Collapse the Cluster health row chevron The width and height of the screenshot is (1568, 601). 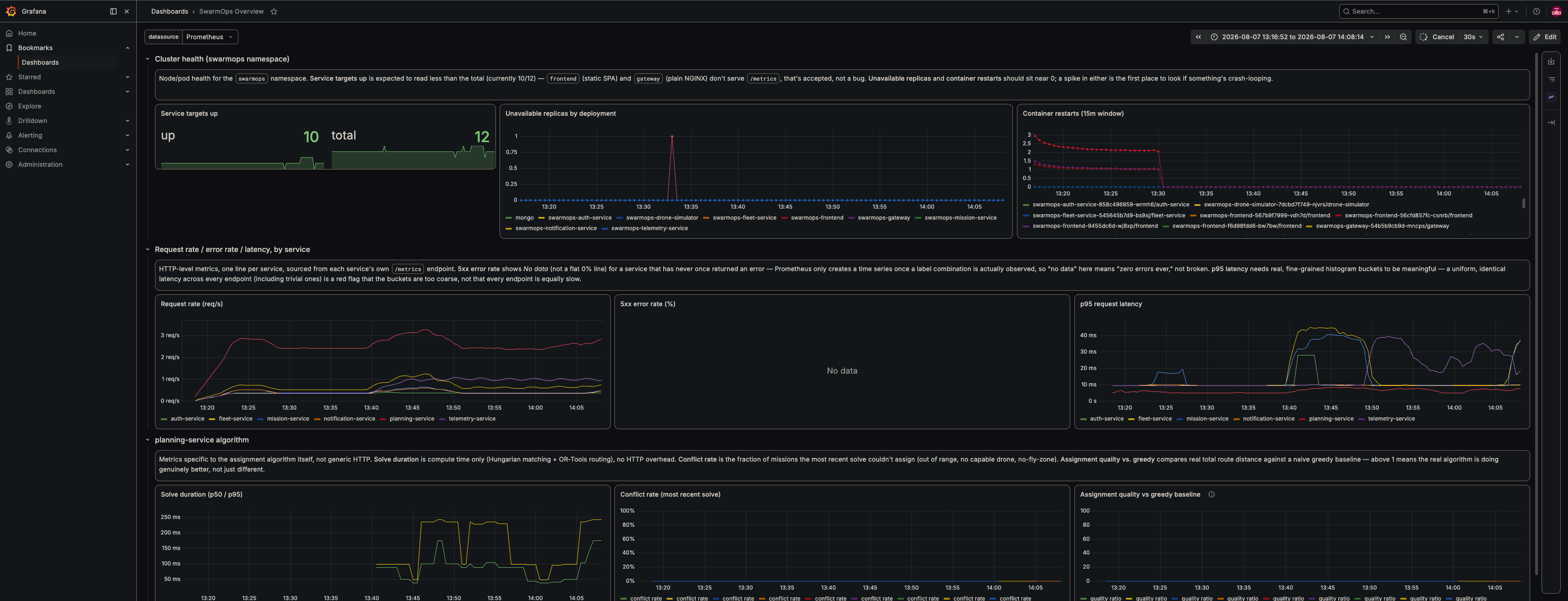(x=147, y=59)
